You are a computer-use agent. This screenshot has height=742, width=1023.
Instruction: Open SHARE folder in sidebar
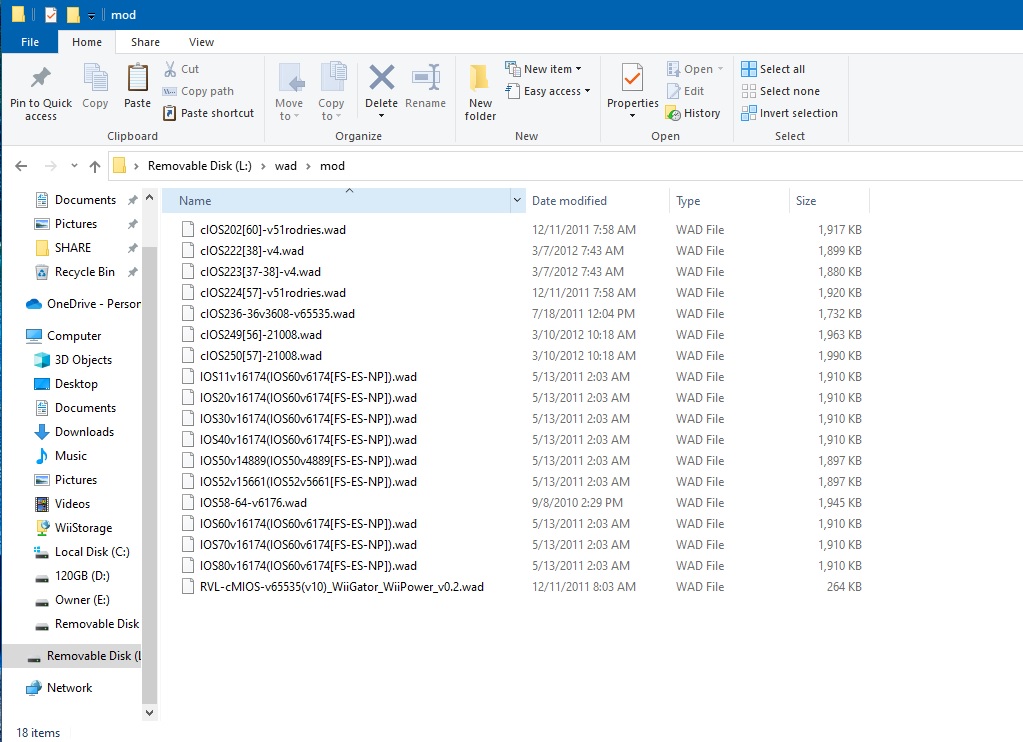pyautogui.click(x=72, y=248)
